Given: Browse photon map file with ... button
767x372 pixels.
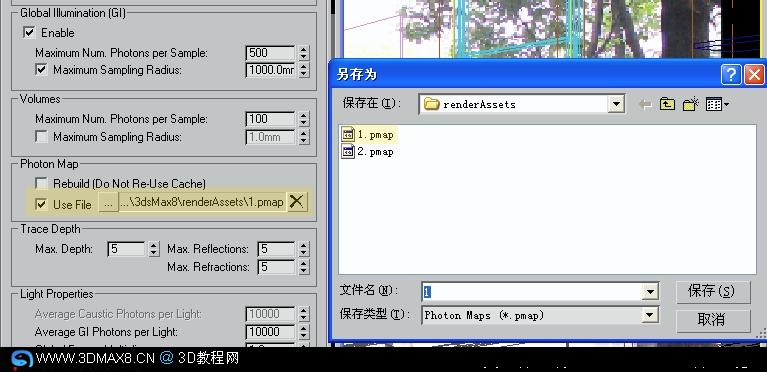Looking at the screenshot, I should click(109, 203).
